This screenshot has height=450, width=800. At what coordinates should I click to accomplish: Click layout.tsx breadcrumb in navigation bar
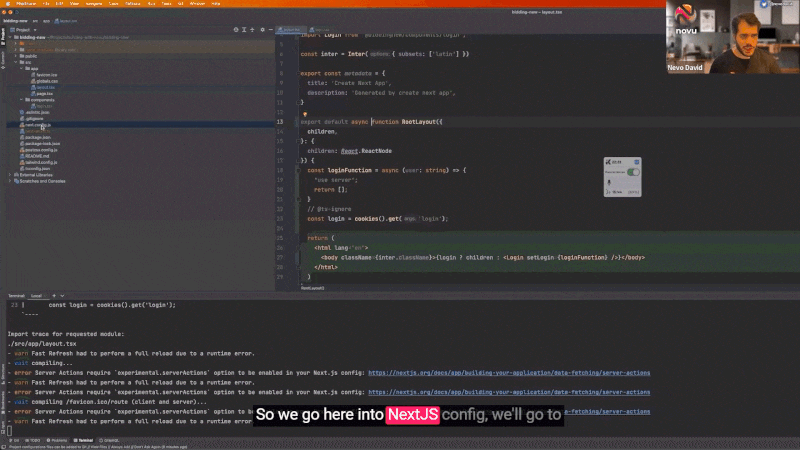tap(66, 21)
